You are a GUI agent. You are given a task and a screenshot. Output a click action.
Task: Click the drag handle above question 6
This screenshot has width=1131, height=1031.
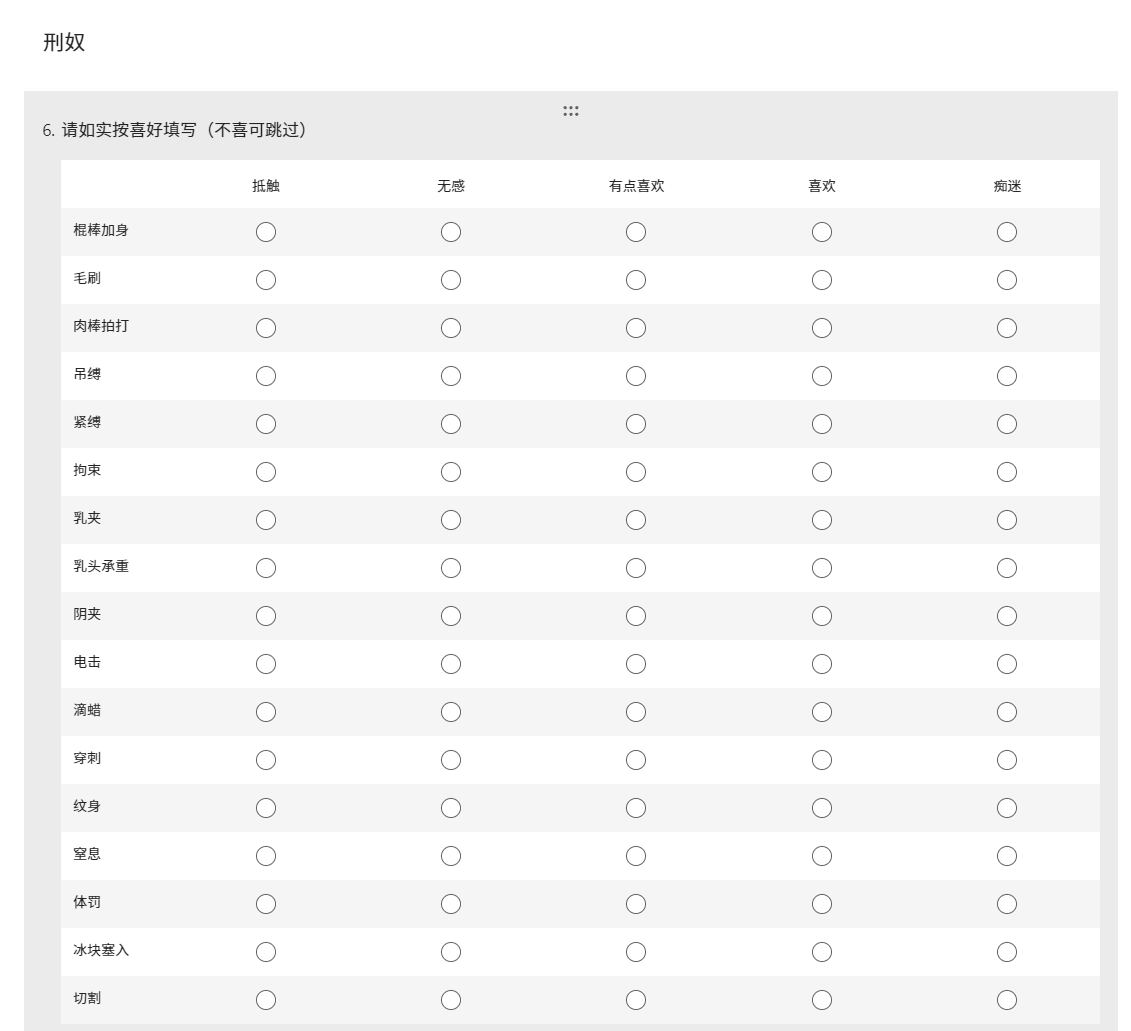[x=571, y=111]
